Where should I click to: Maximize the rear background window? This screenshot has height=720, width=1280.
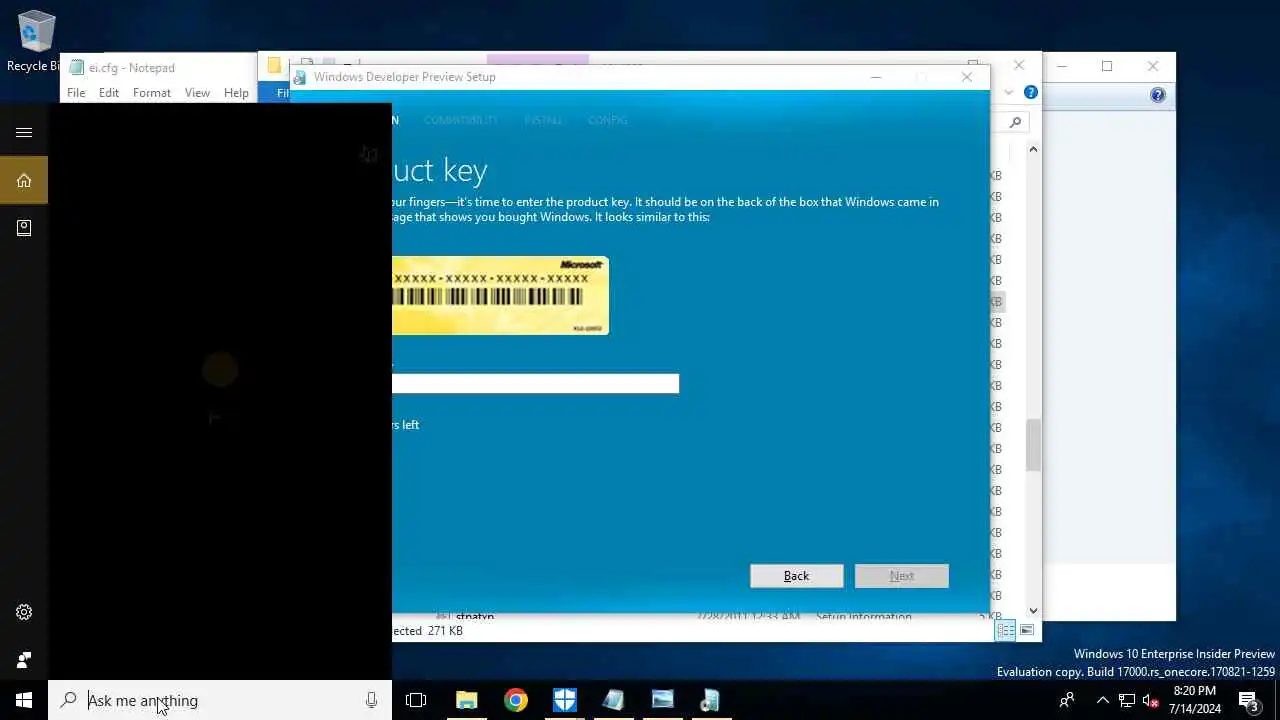(x=1107, y=66)
